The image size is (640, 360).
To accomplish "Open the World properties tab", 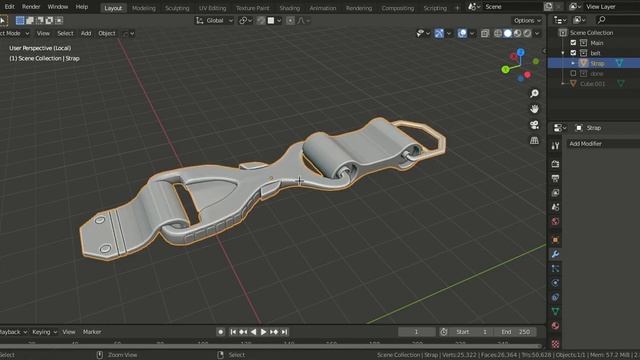I will [555, 222].
